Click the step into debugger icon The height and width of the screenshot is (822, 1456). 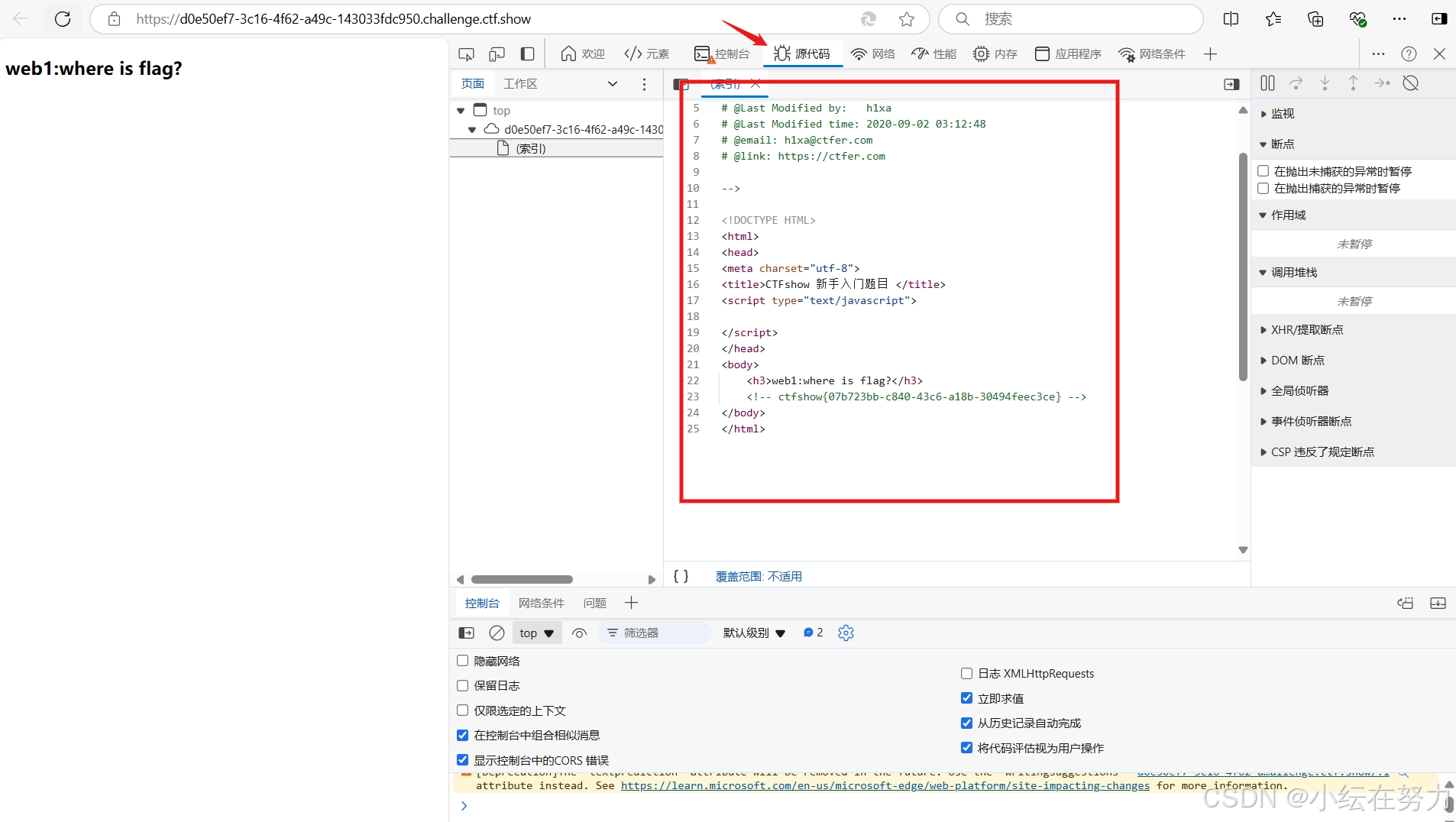click(1325, 83)
